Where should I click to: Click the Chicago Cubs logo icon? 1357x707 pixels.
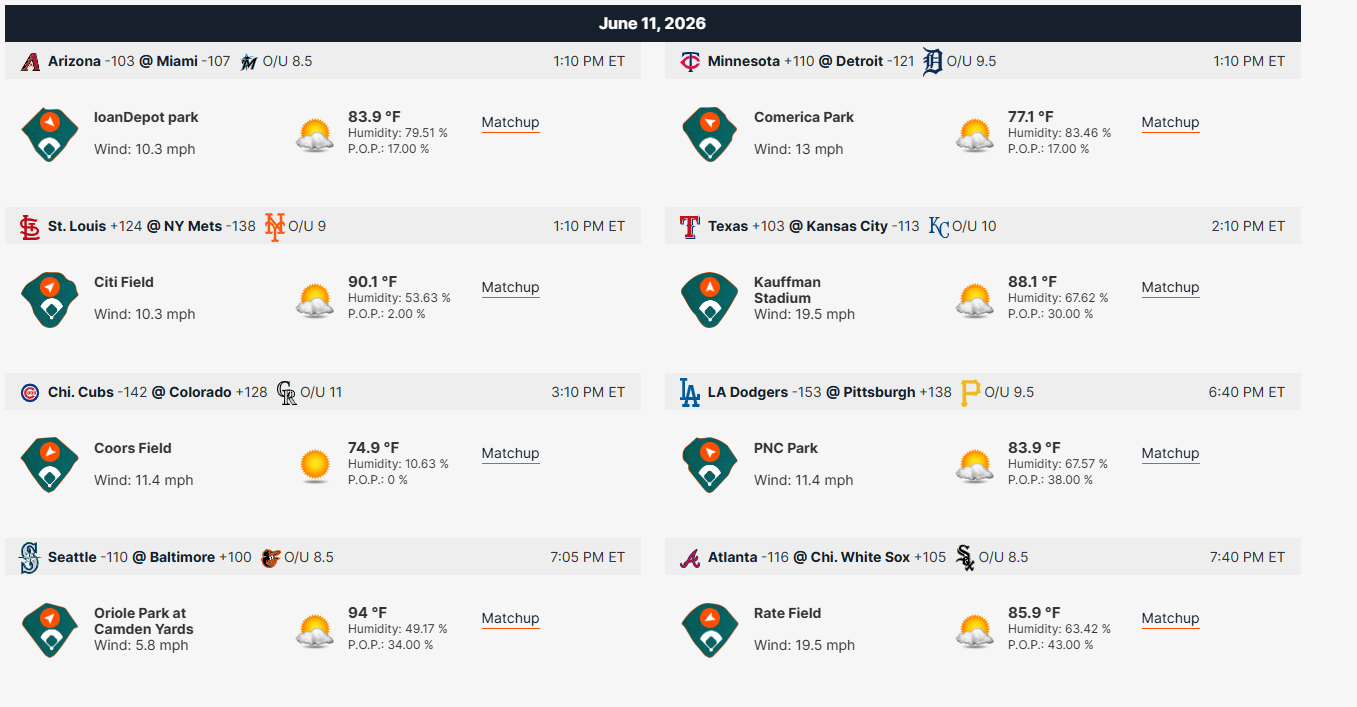tap(30, 393)
